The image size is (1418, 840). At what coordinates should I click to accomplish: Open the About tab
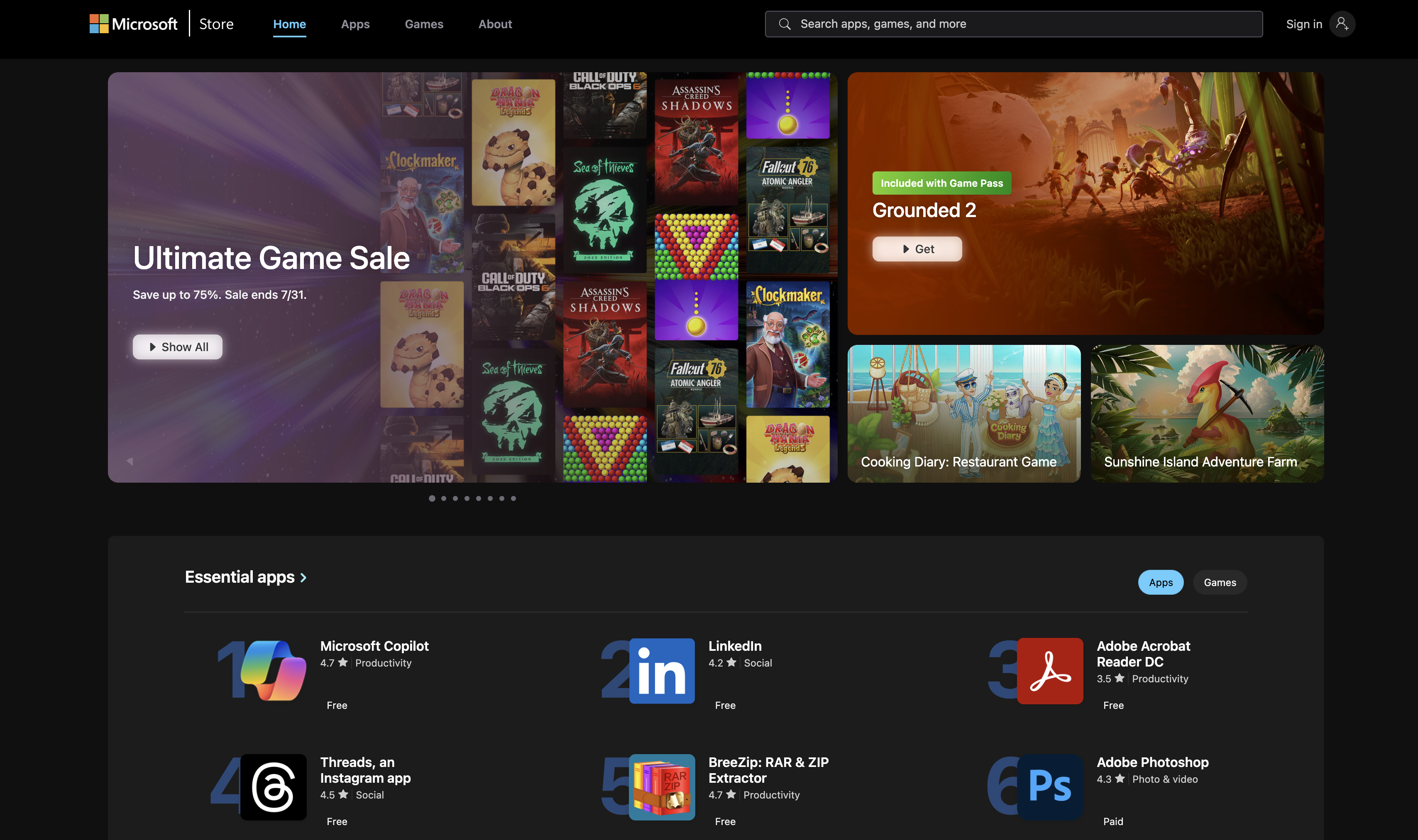pos(495,24)
